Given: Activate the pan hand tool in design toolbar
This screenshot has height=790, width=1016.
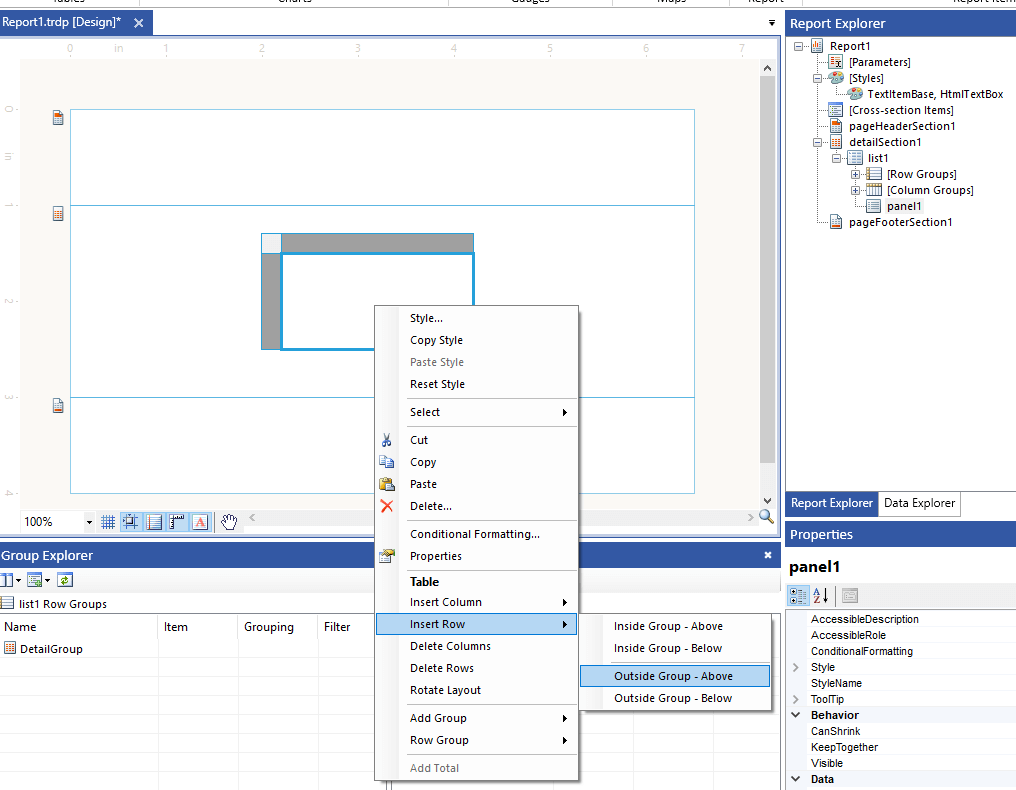Looking at the screenshot, I should tap(229, 521).
